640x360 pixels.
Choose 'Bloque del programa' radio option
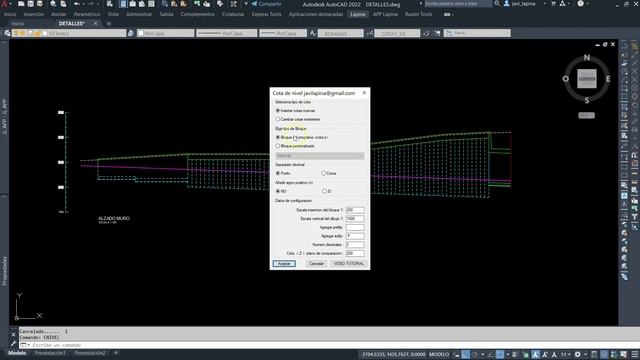[302, 137]
